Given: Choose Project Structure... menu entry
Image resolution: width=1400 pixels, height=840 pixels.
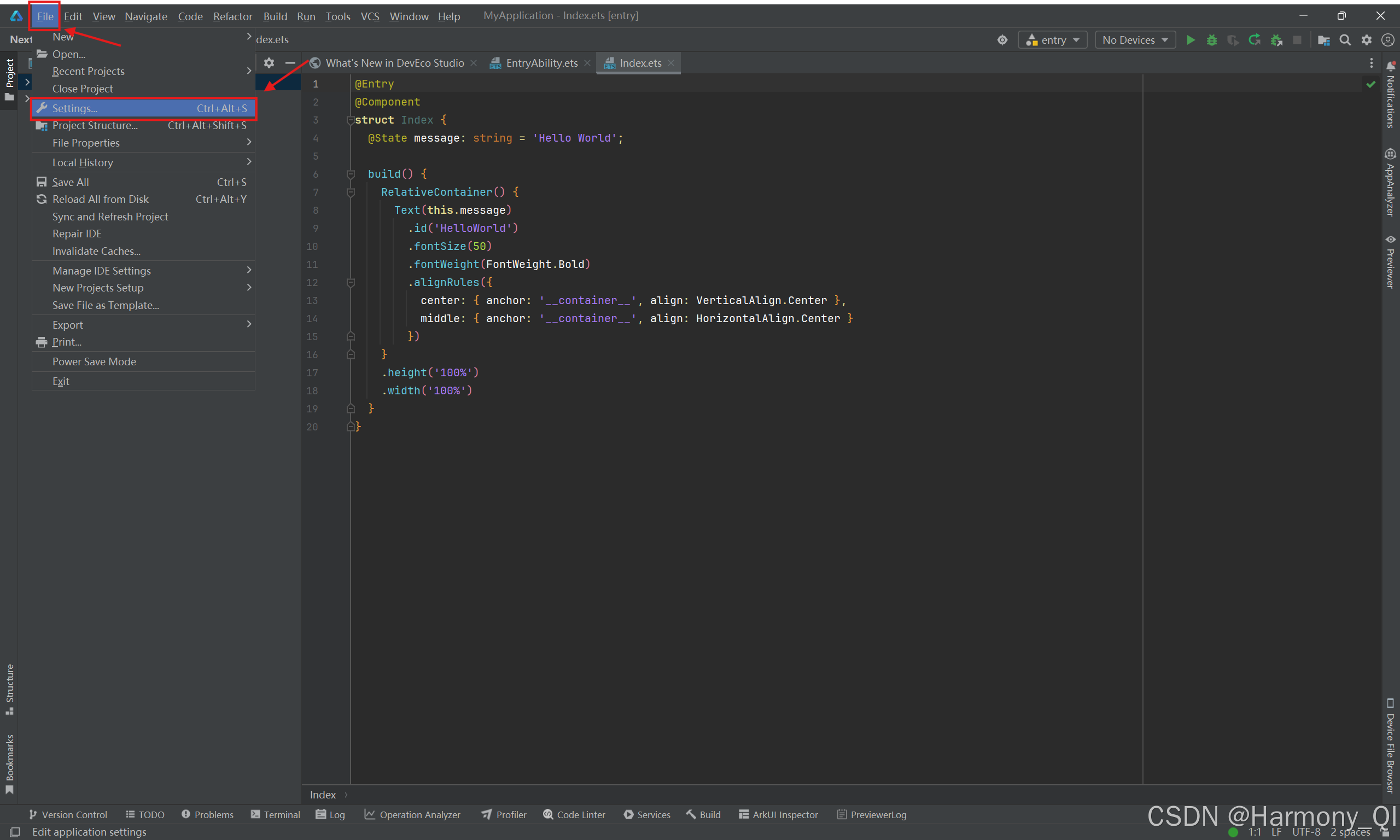Looking at the screenshot, I should click(143, 126).
